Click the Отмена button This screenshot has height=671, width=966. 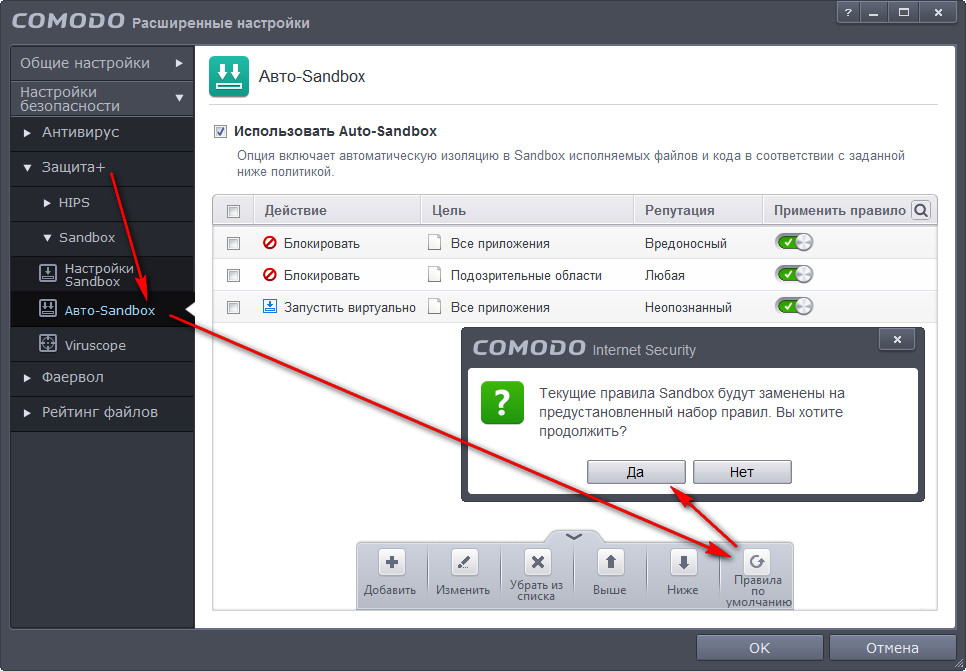[x=892, y=648]
